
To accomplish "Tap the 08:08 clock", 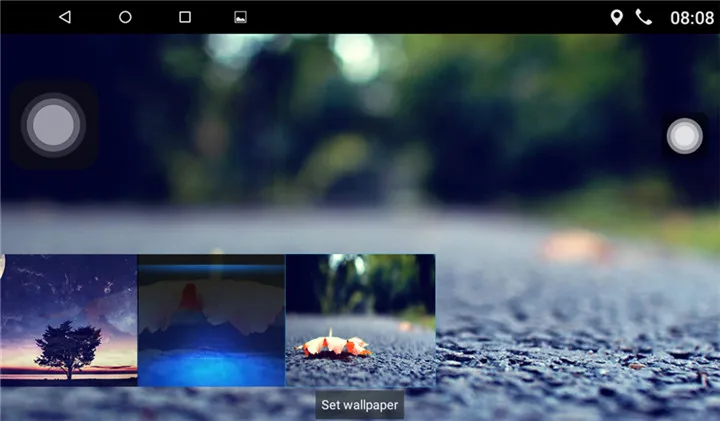I will point(692,18).
